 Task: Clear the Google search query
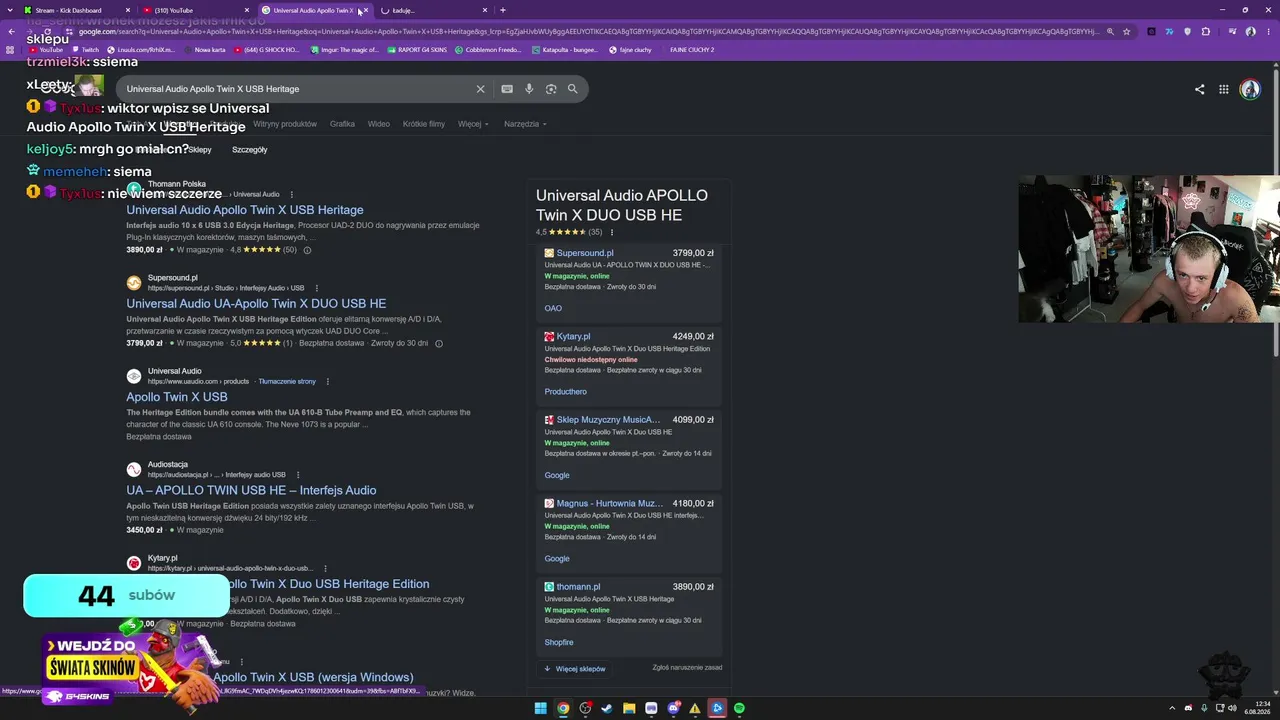[480, 89]
